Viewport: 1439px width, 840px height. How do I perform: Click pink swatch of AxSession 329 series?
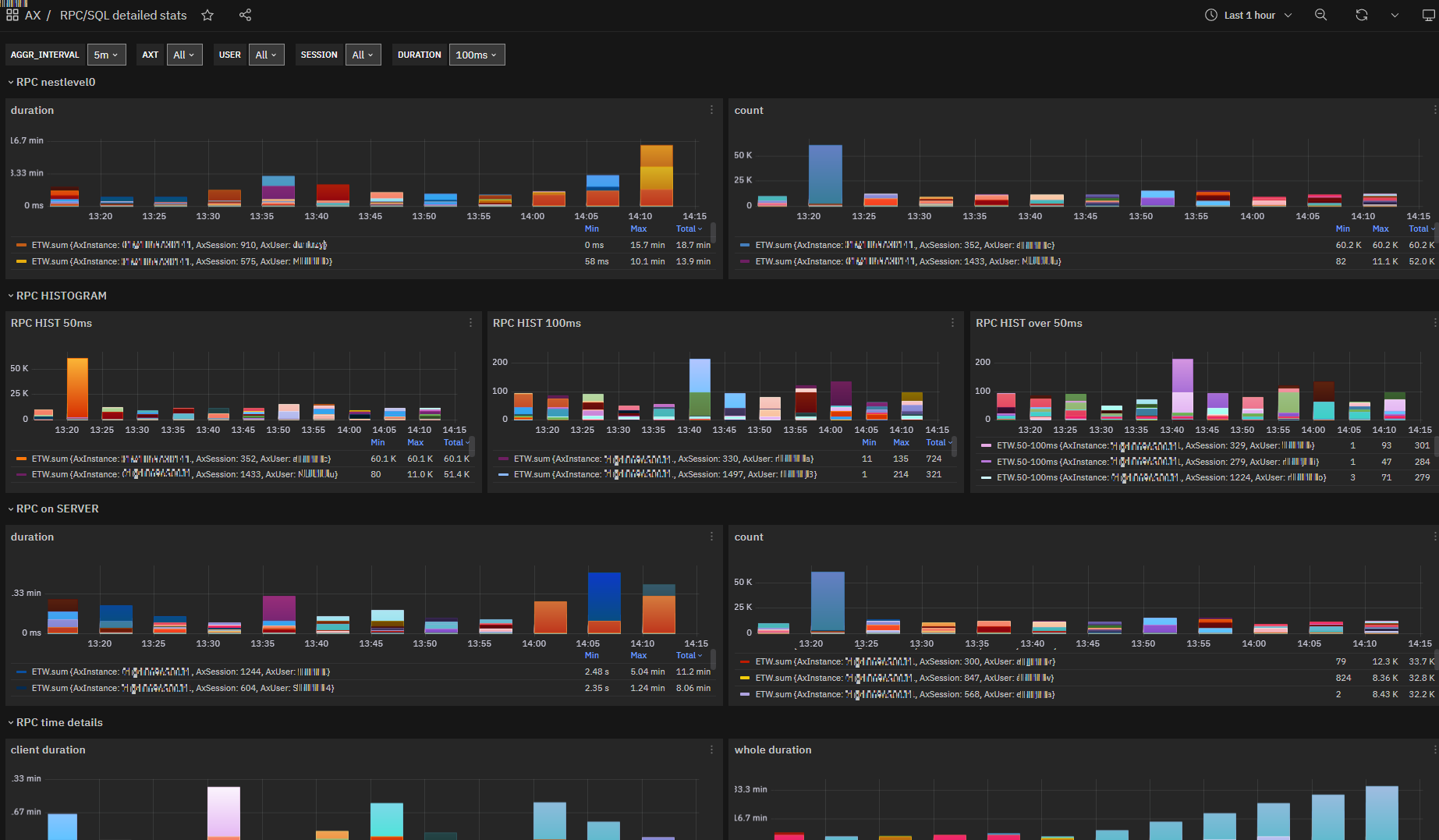(987, 445)
